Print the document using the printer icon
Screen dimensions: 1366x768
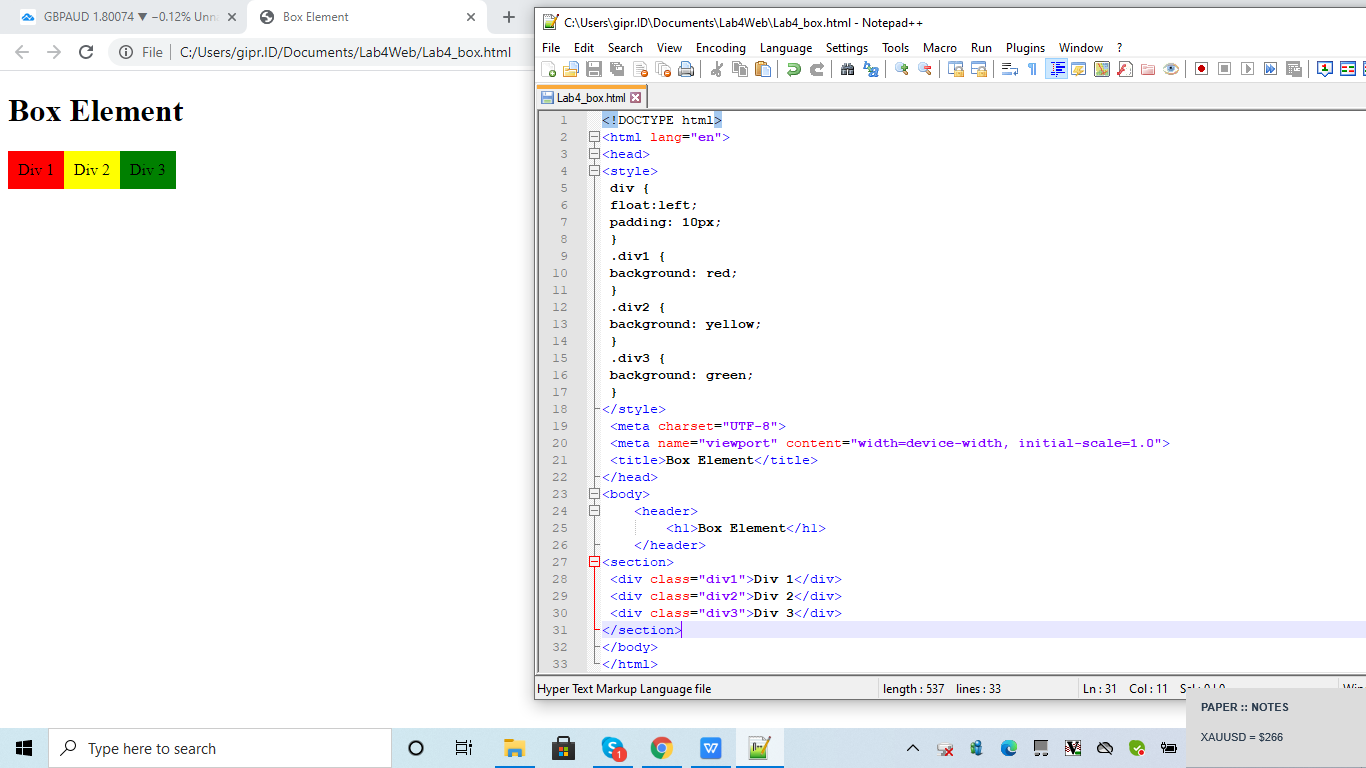point(685,68)
